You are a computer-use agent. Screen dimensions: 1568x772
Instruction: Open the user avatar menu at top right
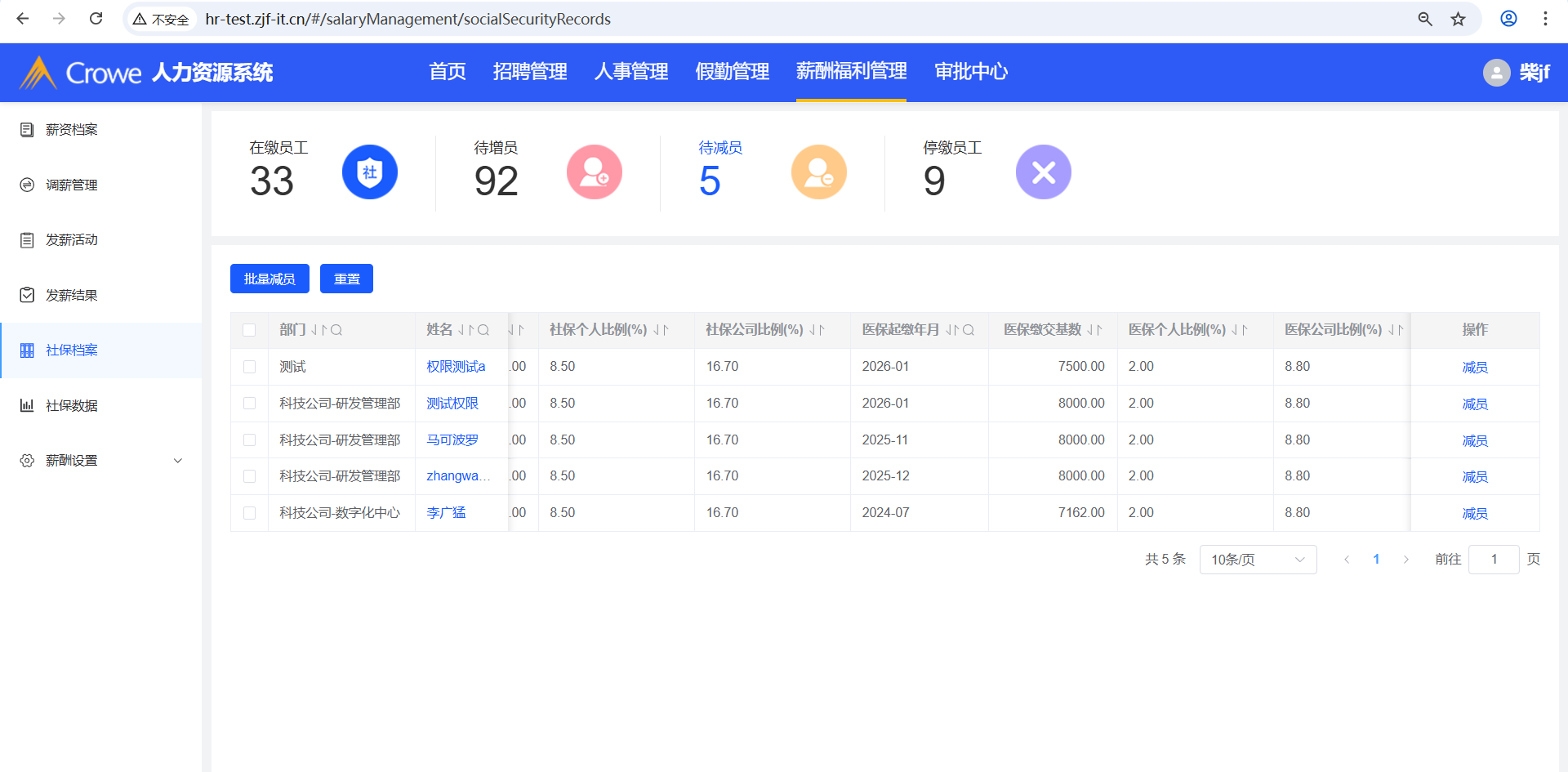[1496, 73]
